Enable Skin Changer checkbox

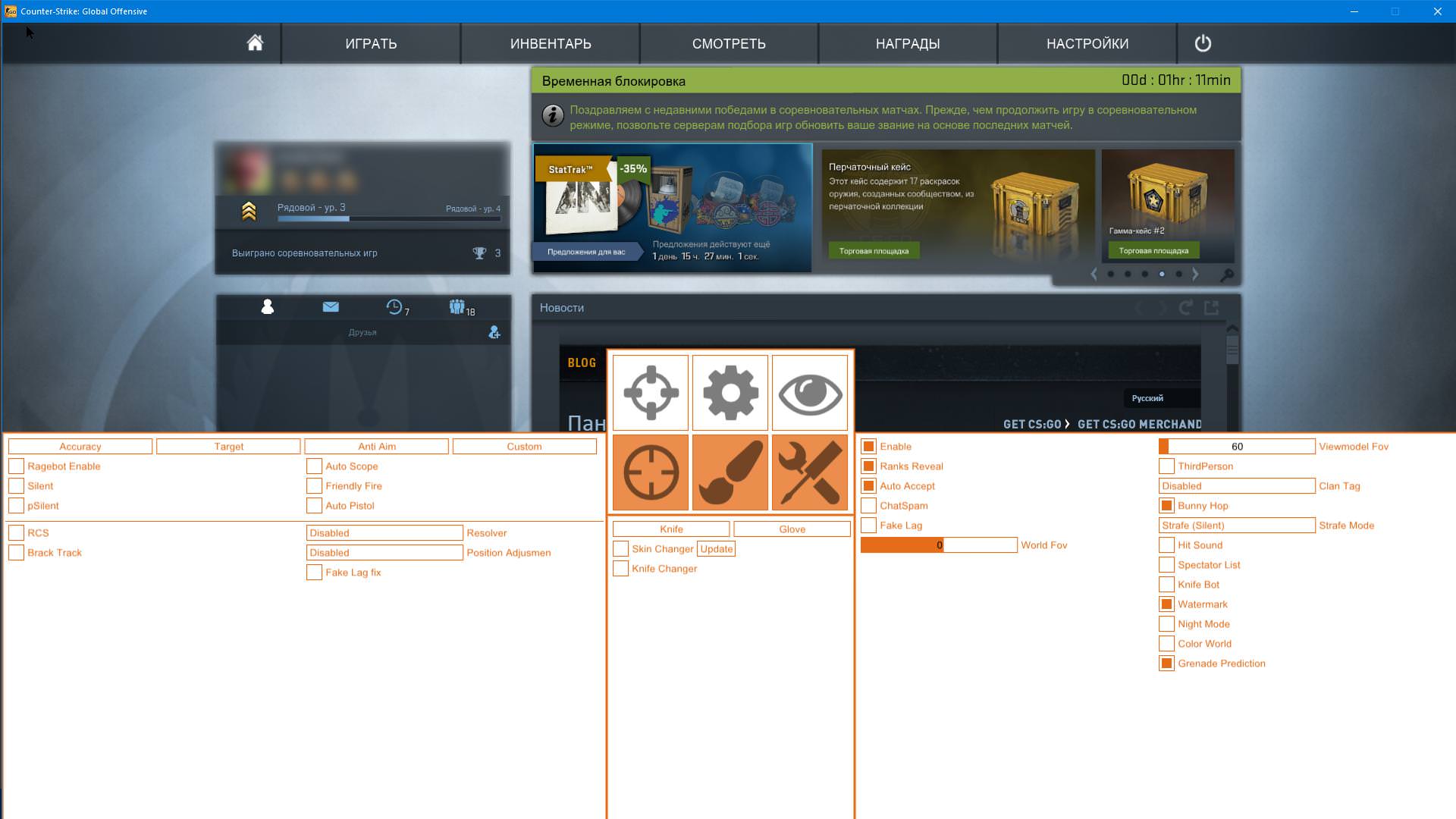click(620, 549)
